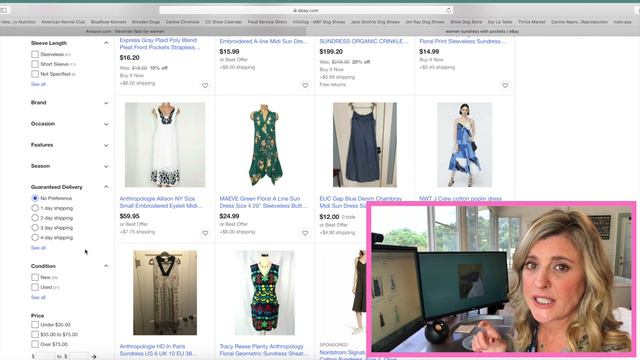Check the Under $35.00 price filter
Viewport: 640px width, 360px height.
click(35, 324)
